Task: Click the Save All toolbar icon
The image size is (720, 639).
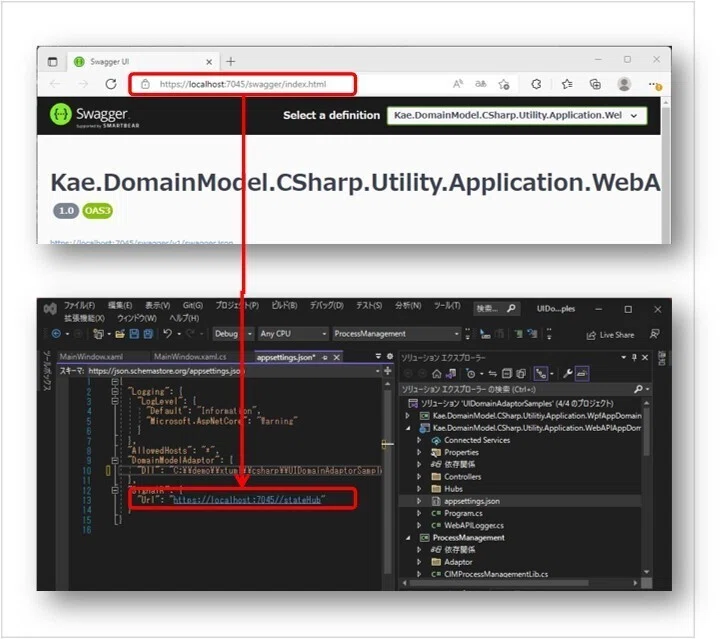Action: [148, 334]
